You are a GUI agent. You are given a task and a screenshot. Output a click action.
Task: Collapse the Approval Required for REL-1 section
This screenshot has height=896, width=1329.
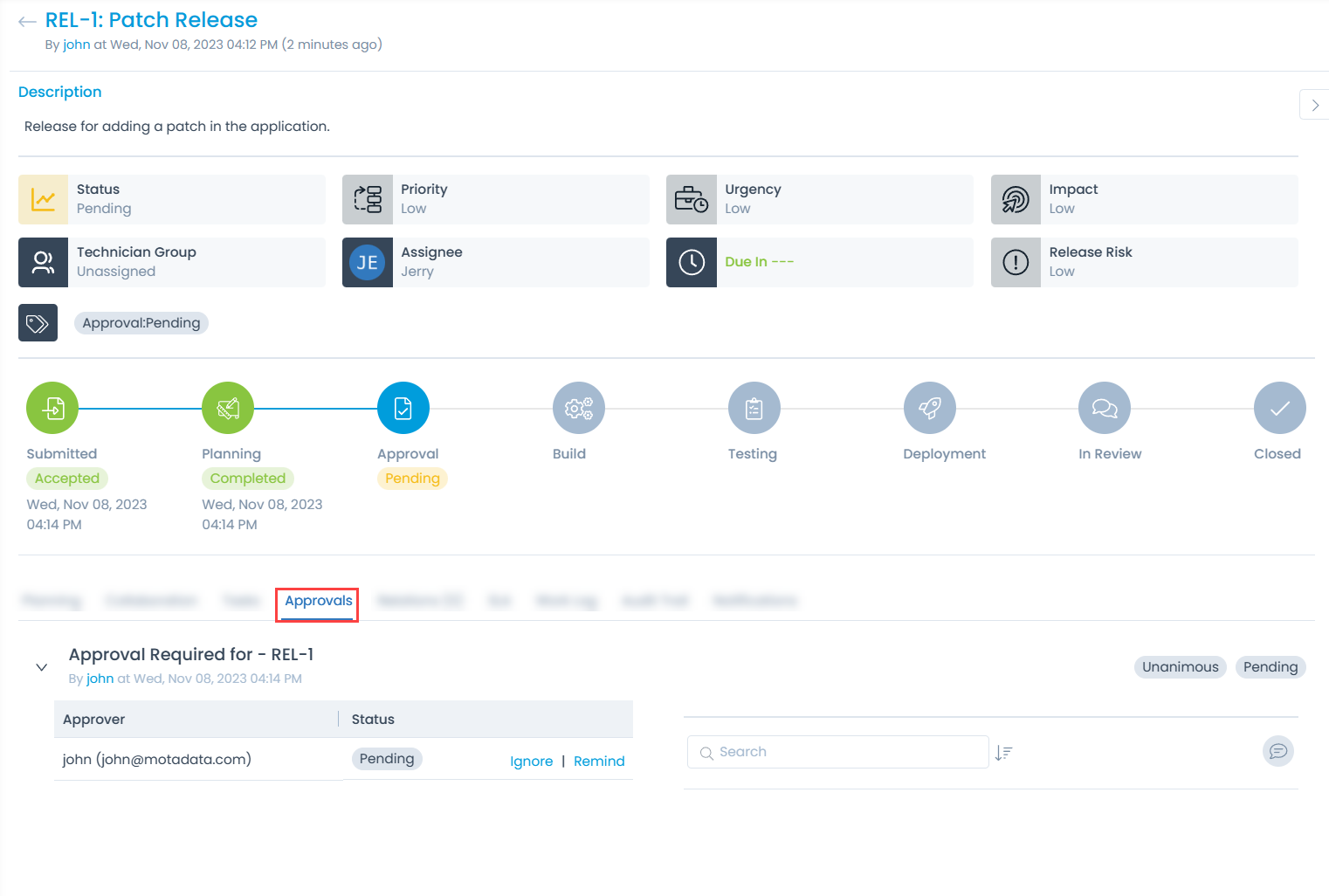pyautogui.click(x=41, y=667)
